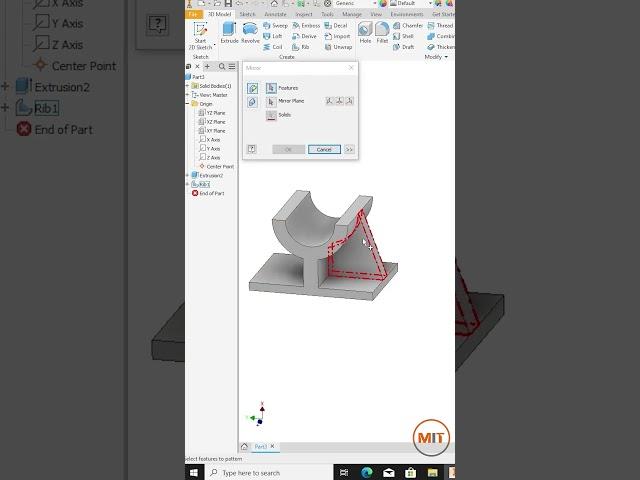Viewport: 640px width, 480px height.
Task: Click the Unwrap tool
Action: coord(338,47)
